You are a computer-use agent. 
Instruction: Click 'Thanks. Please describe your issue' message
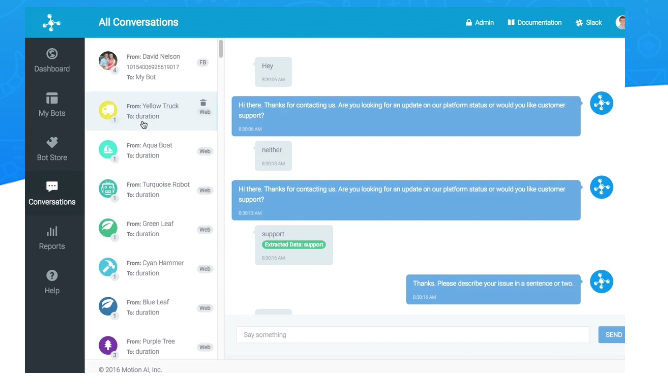click(493, 289)
